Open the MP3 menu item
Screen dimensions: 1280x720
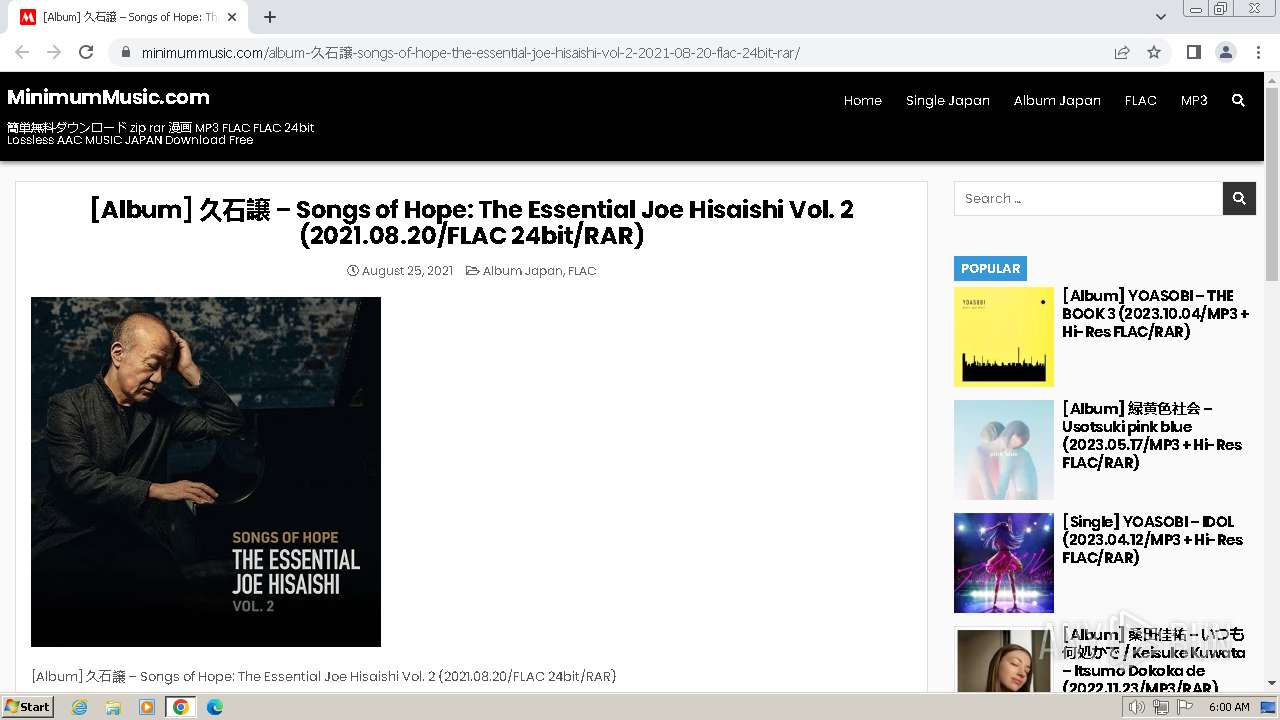coord(1194,100)
